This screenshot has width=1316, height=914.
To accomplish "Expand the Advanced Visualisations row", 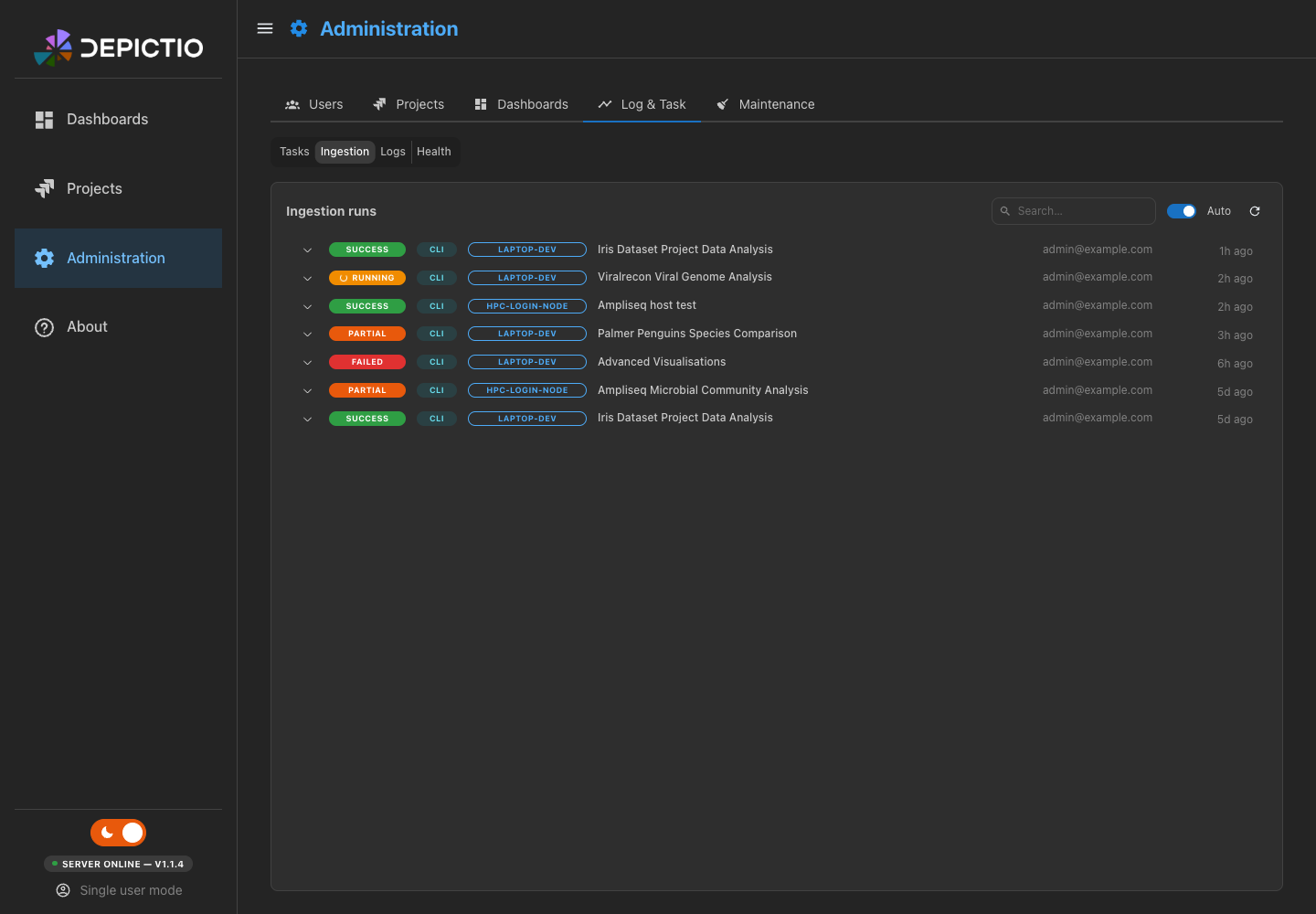I will [x=308, y=363].
